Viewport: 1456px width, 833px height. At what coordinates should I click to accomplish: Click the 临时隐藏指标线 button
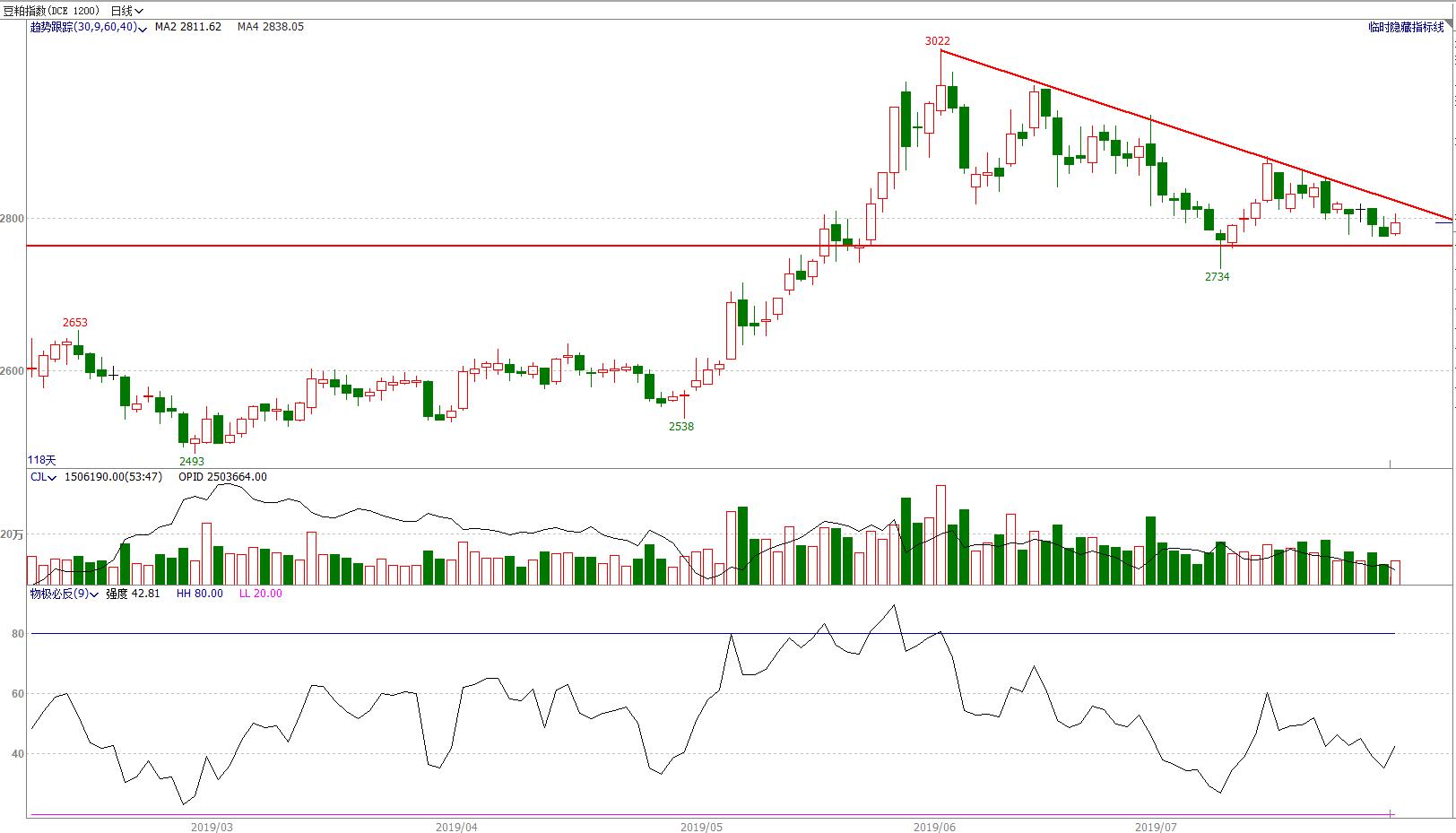click(x=1406, y=27)
